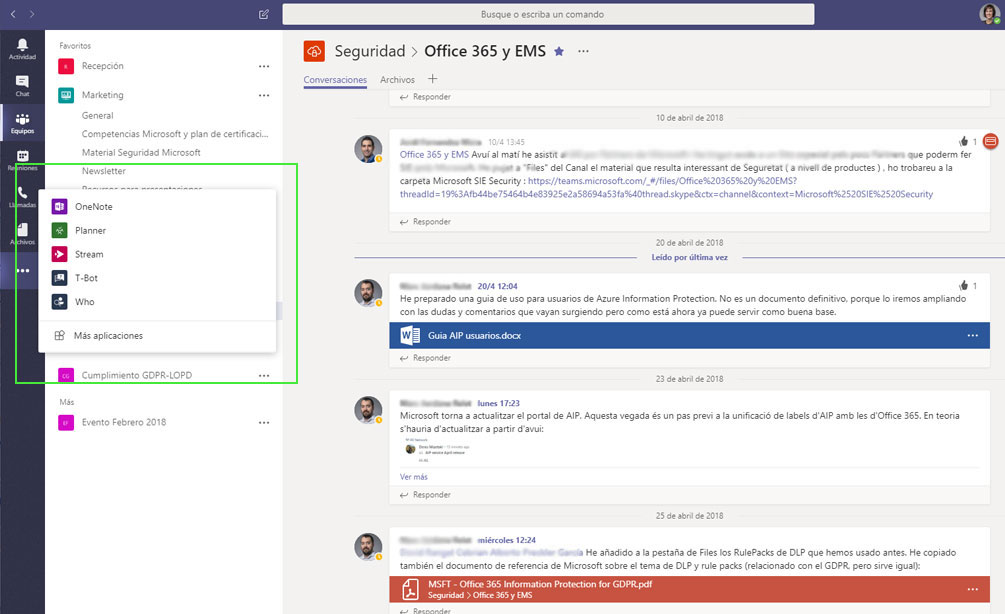This screenshot has height=614, width=1005.
Task: Open the Actividad bell icon
Action: (x=22, y=47)
